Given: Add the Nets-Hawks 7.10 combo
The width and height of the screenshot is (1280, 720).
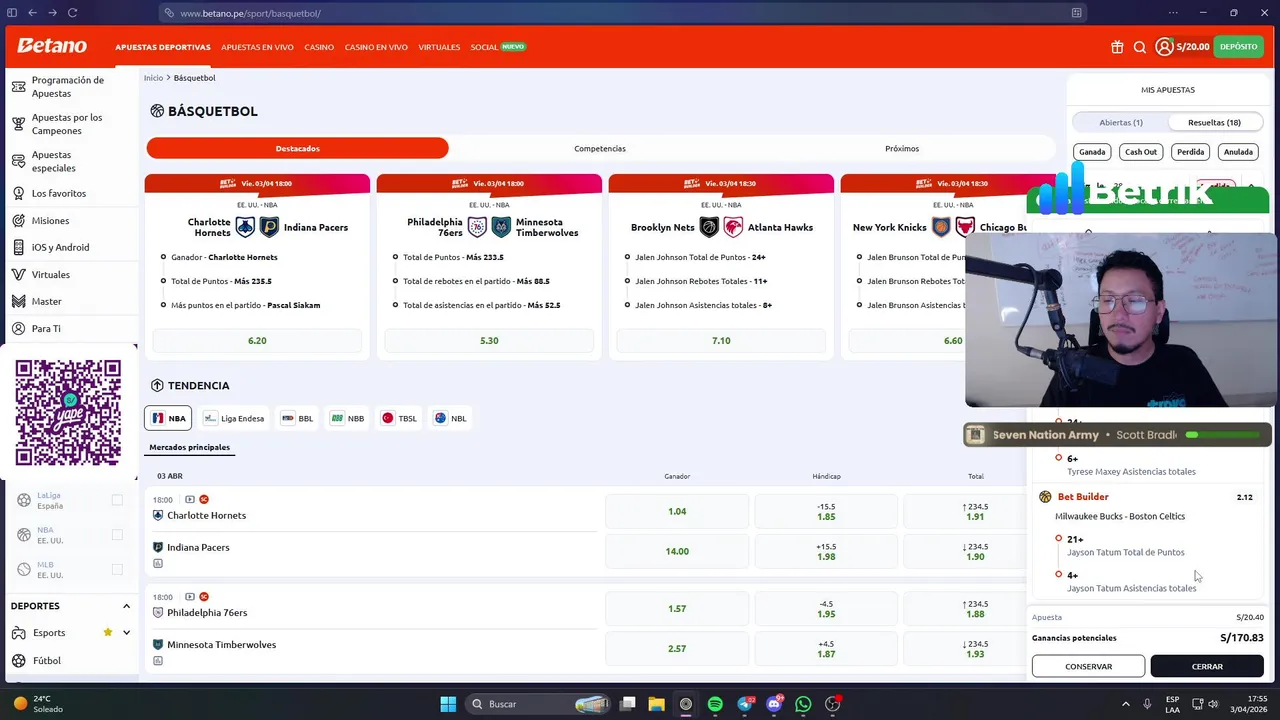Looking at the screenshot, I should tap(721, 340).
